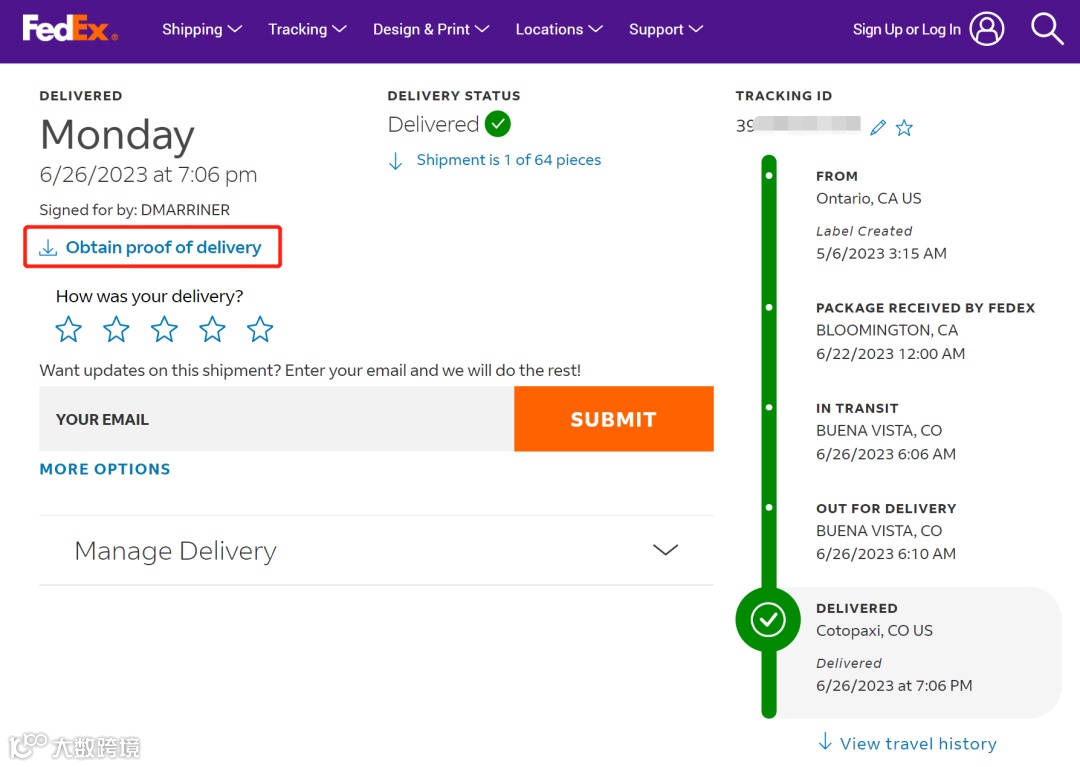Expand the Manage Delivery section

tap(376, 550)
